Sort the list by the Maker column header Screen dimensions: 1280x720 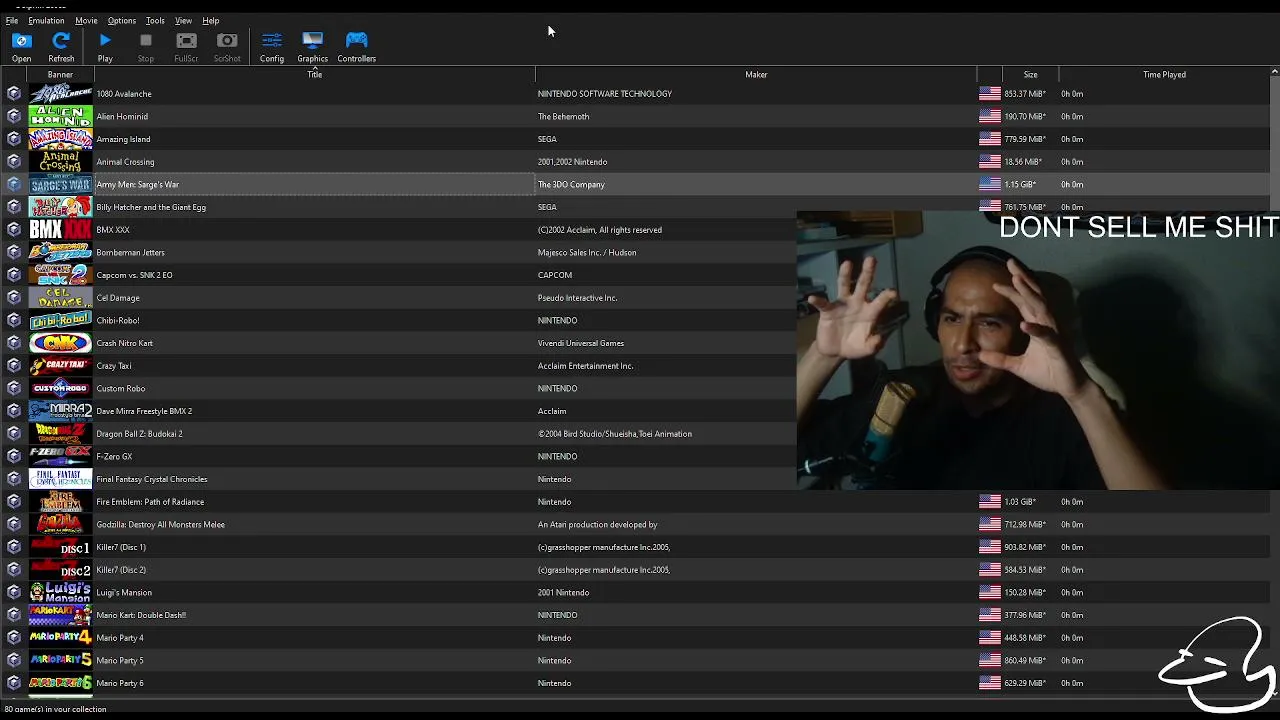[756, 75]
